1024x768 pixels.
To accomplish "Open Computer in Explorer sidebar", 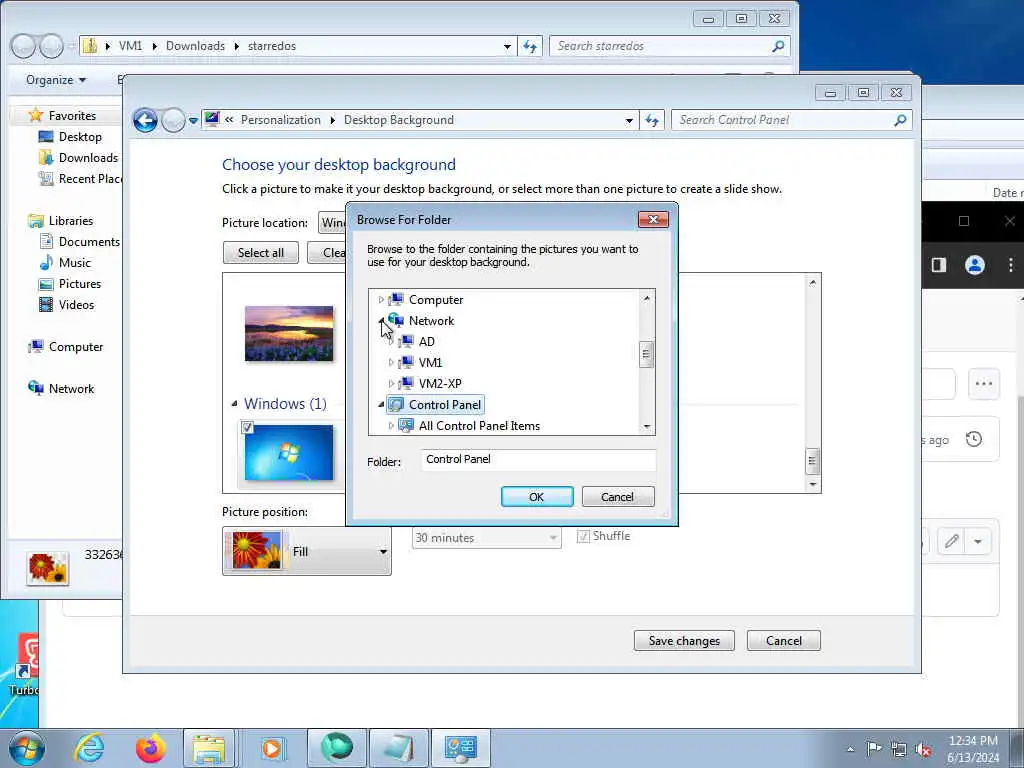I will tap(76, 347).
